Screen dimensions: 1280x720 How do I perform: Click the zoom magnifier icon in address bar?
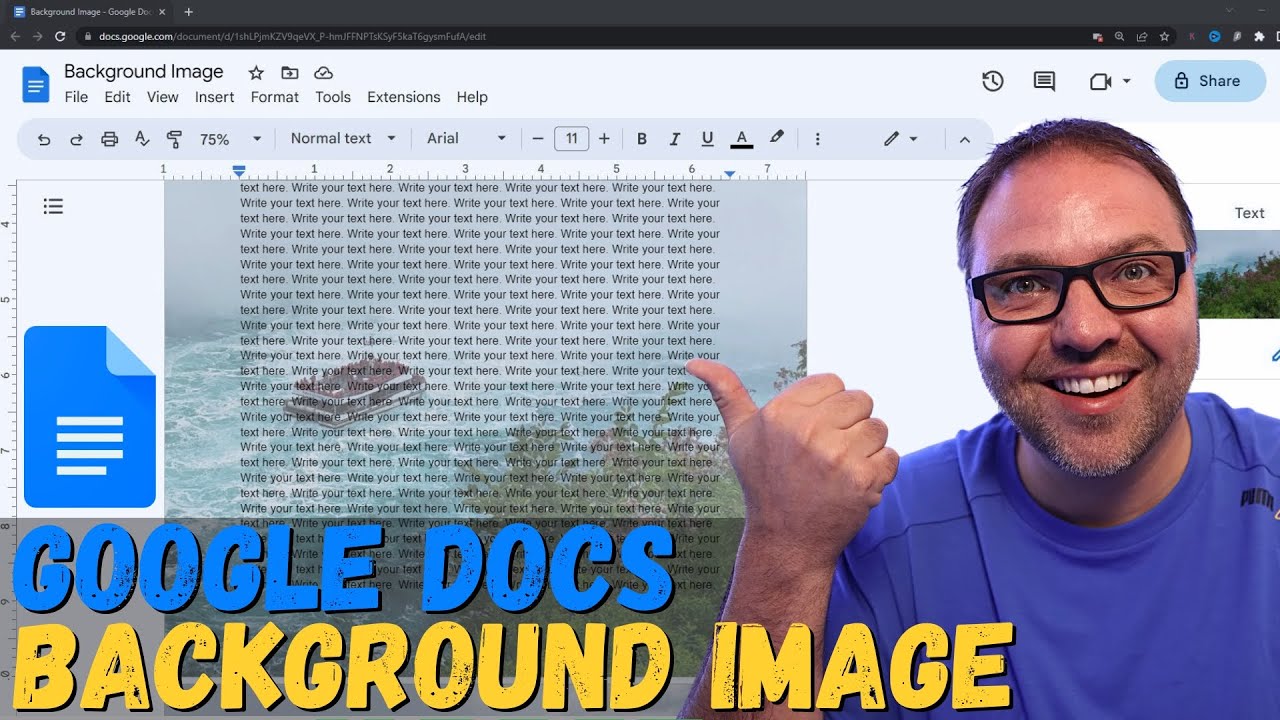point(1120,36)
